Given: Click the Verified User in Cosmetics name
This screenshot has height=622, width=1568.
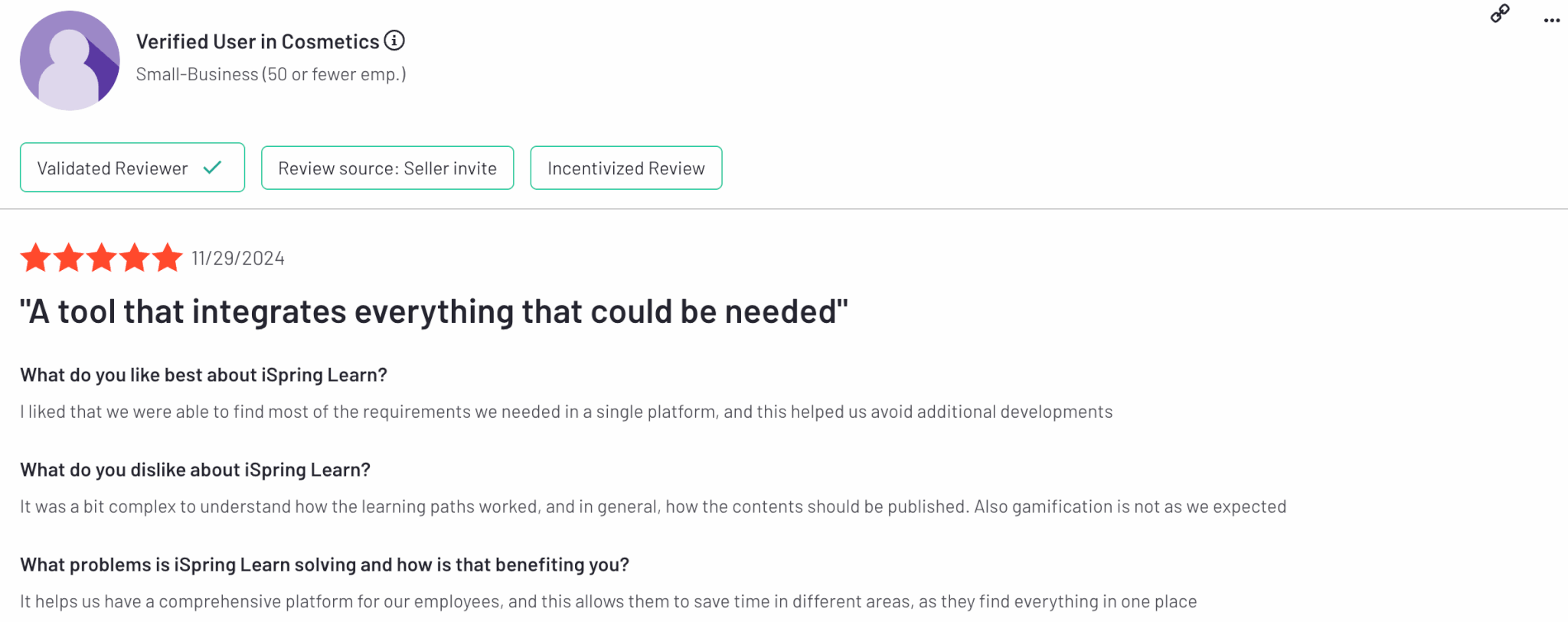Looking at the screenshot, I should point(257,42).
